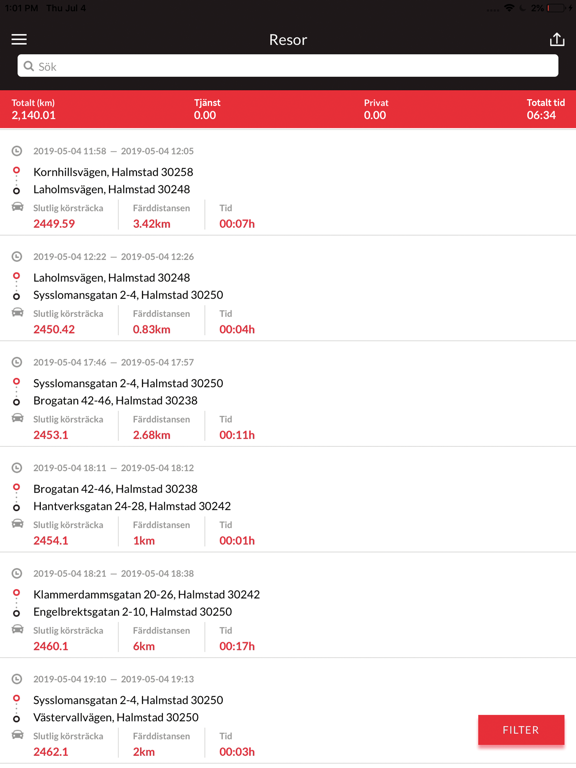
Task: Tap the battery indicator icon
Action: 556,8
